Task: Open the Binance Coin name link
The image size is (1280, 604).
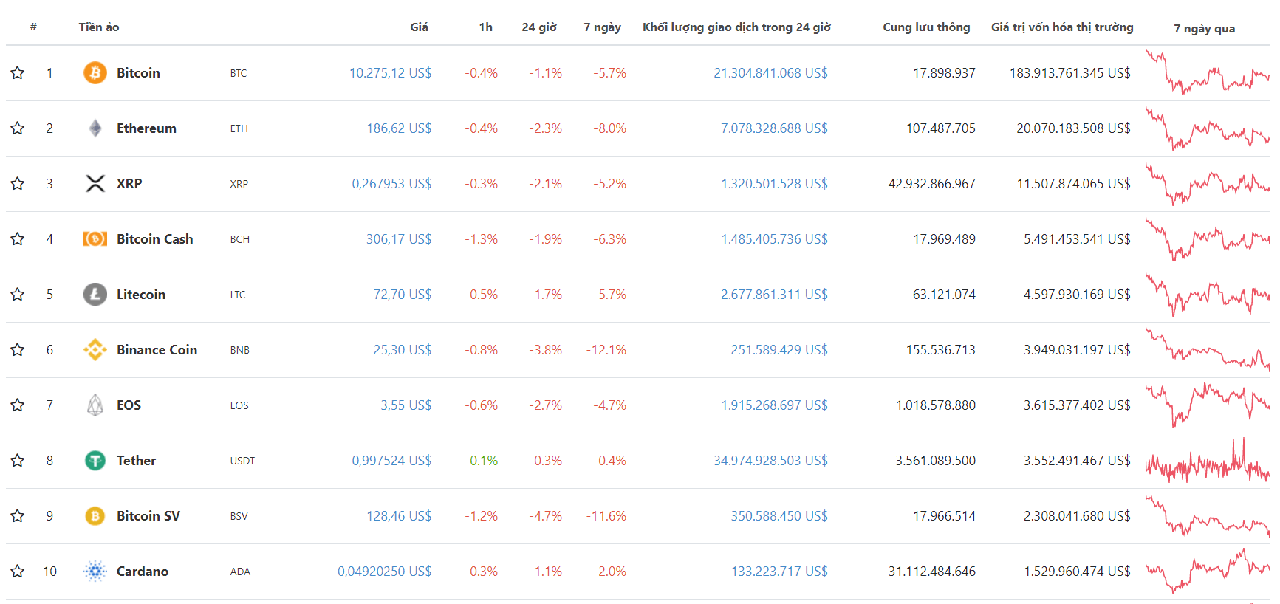Action: pyautogui.click(x=157, y=350)
